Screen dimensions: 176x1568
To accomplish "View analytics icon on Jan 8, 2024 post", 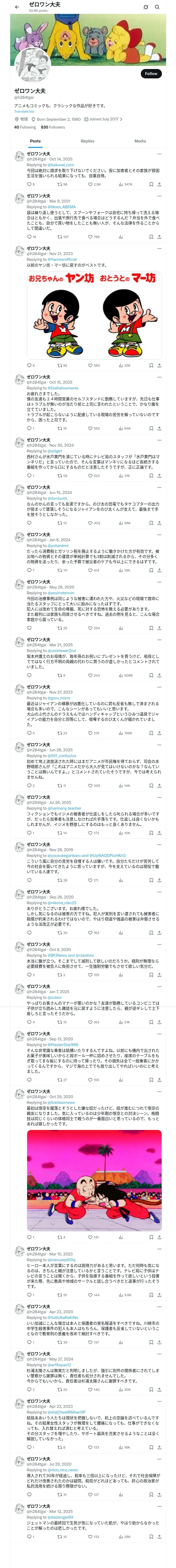I will [120, 570].
